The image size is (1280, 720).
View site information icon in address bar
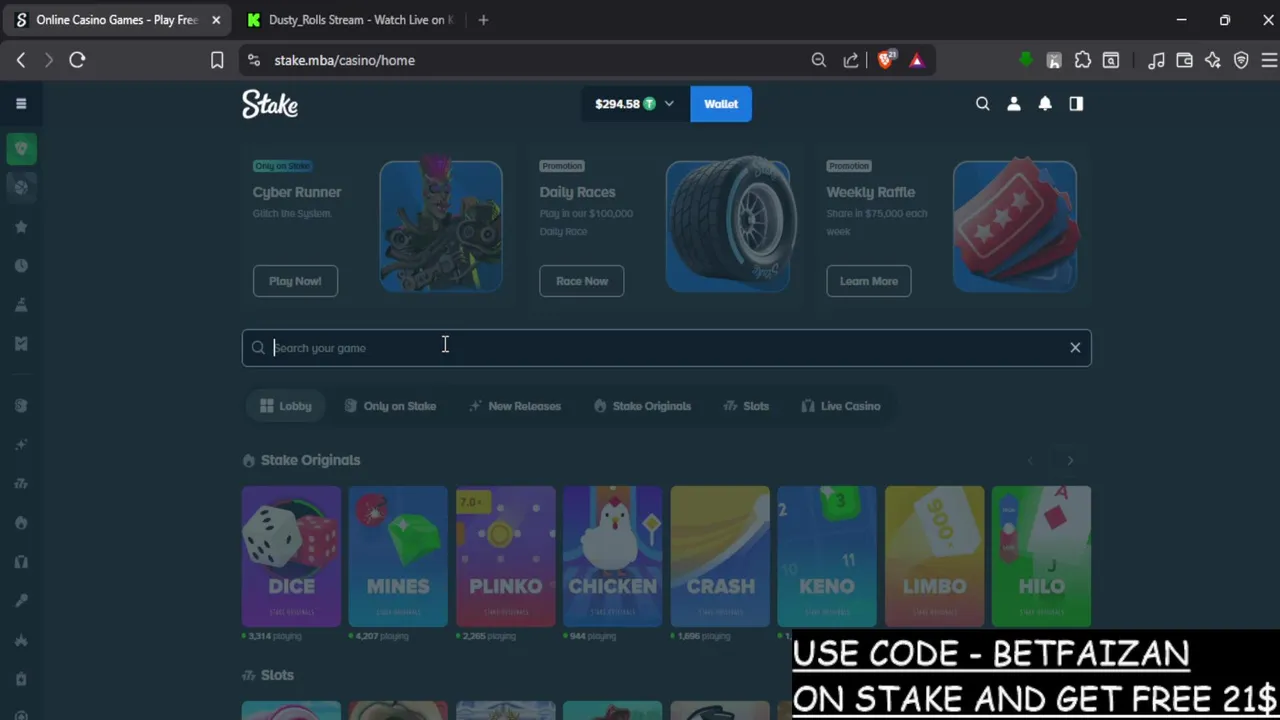click(254, 60)
